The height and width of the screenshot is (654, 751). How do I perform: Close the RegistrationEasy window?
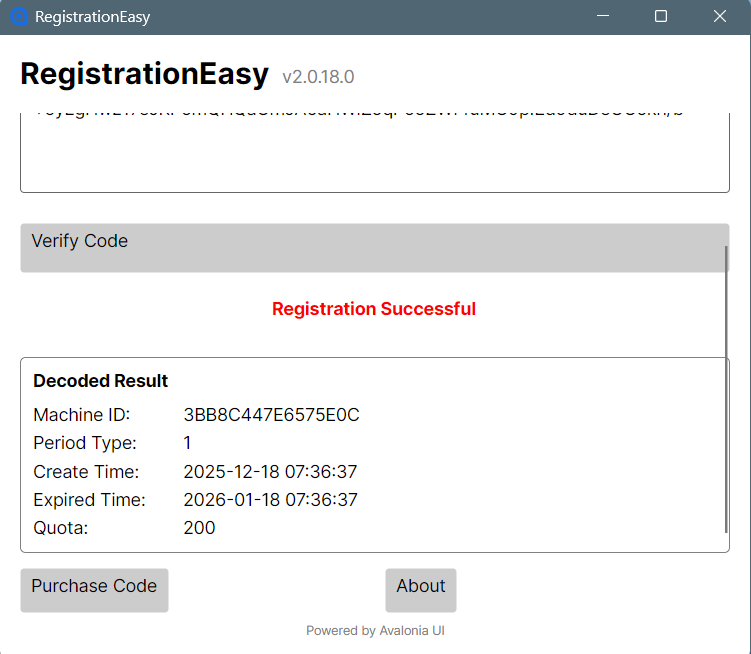[719, 17]
